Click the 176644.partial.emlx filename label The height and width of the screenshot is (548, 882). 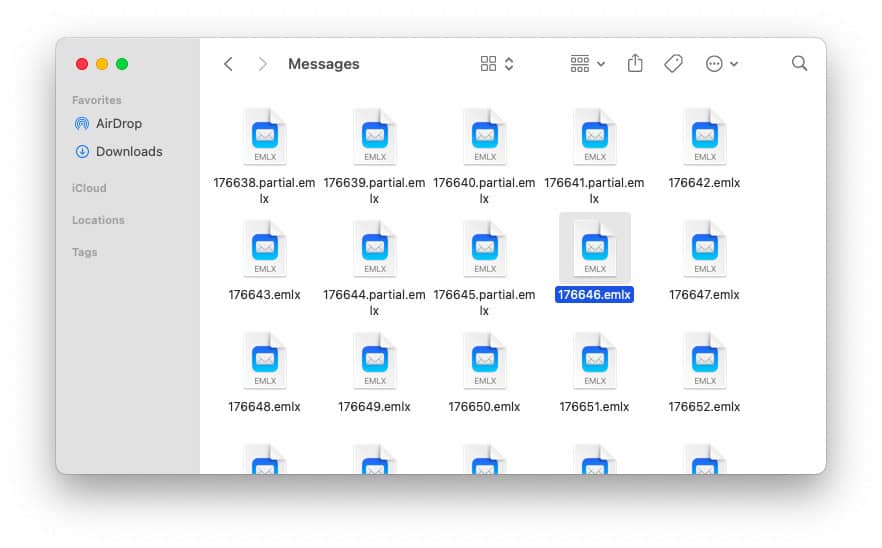374,303
